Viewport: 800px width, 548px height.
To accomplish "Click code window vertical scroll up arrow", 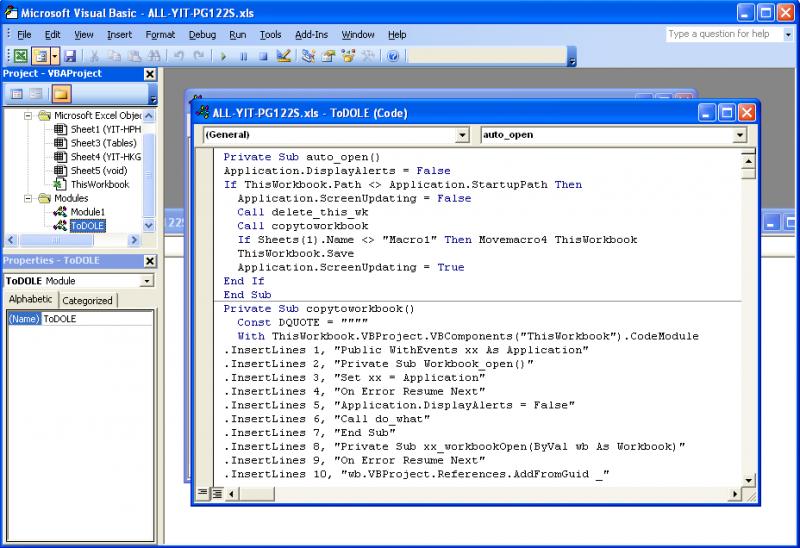I will pyautogui.click(x=748, y=161).
